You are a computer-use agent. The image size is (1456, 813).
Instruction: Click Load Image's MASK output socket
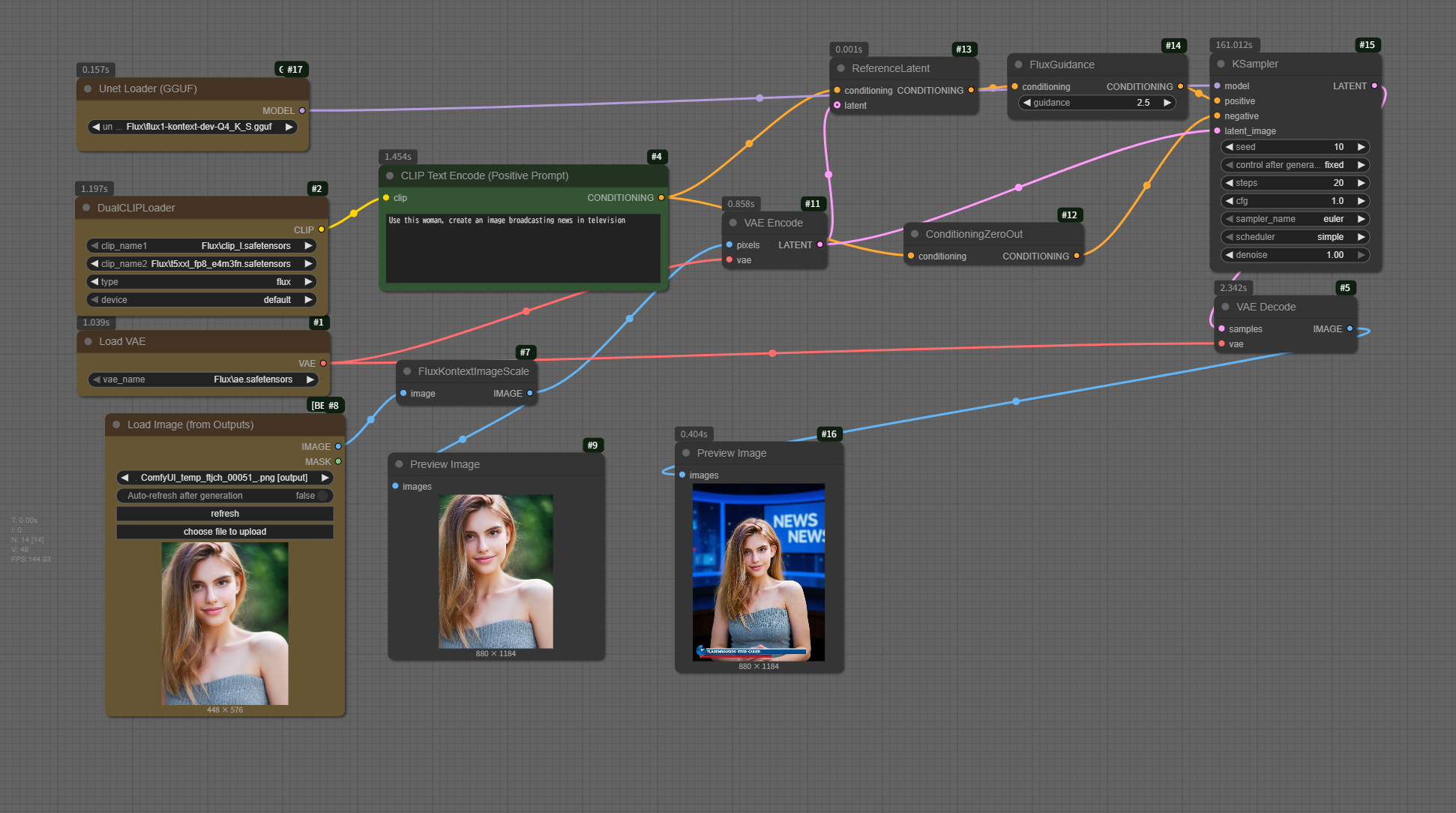pyautogui.click(x=338, y=462)
